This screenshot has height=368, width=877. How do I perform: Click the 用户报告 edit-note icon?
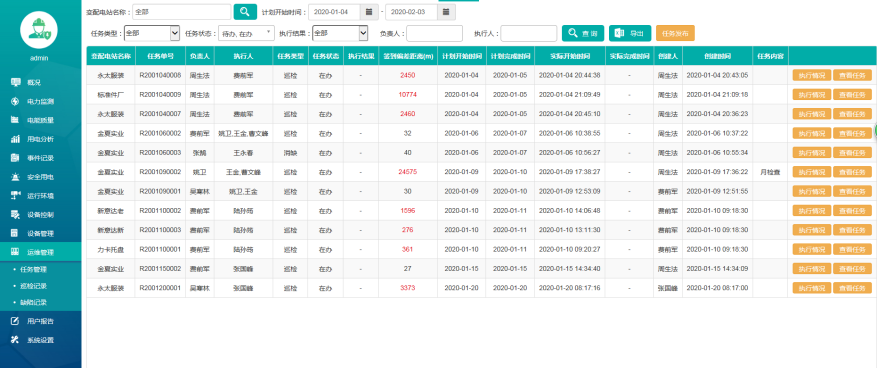click(x=16, y=321)
